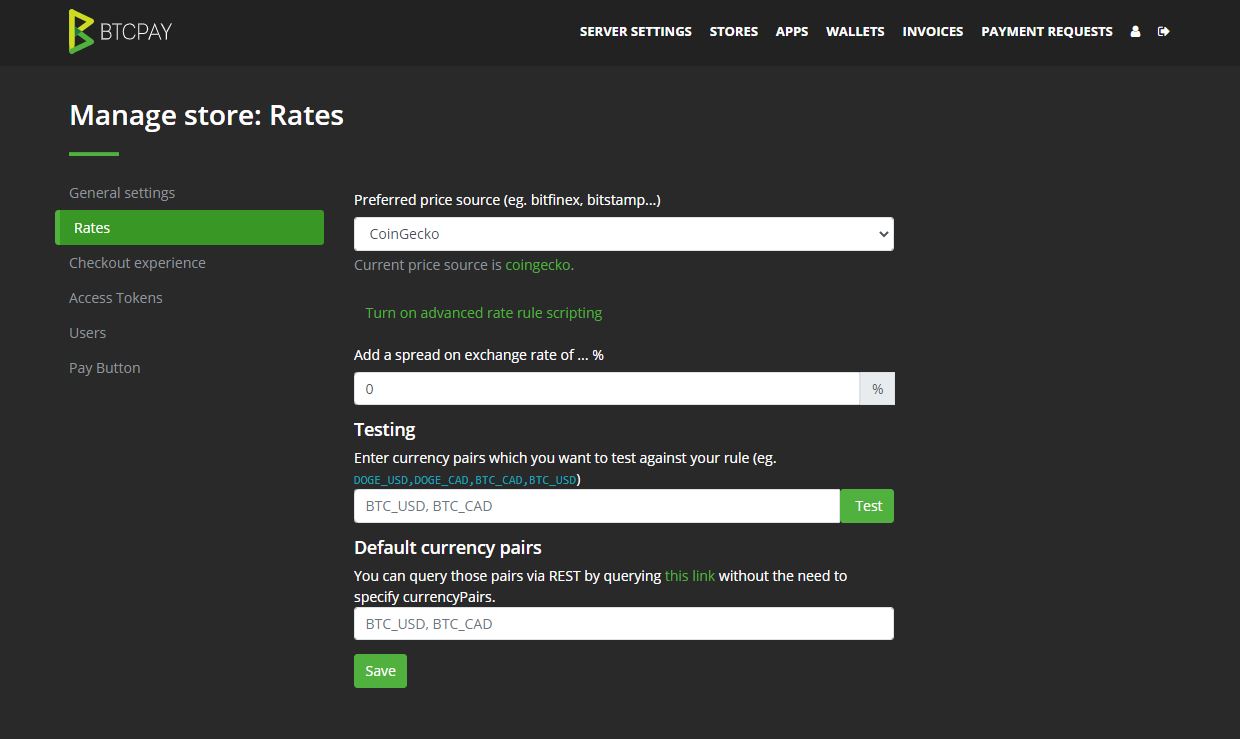The image size is (1240, 739).
Task: Select the Rates sidebar item
Action: click(x=190, y=228)
